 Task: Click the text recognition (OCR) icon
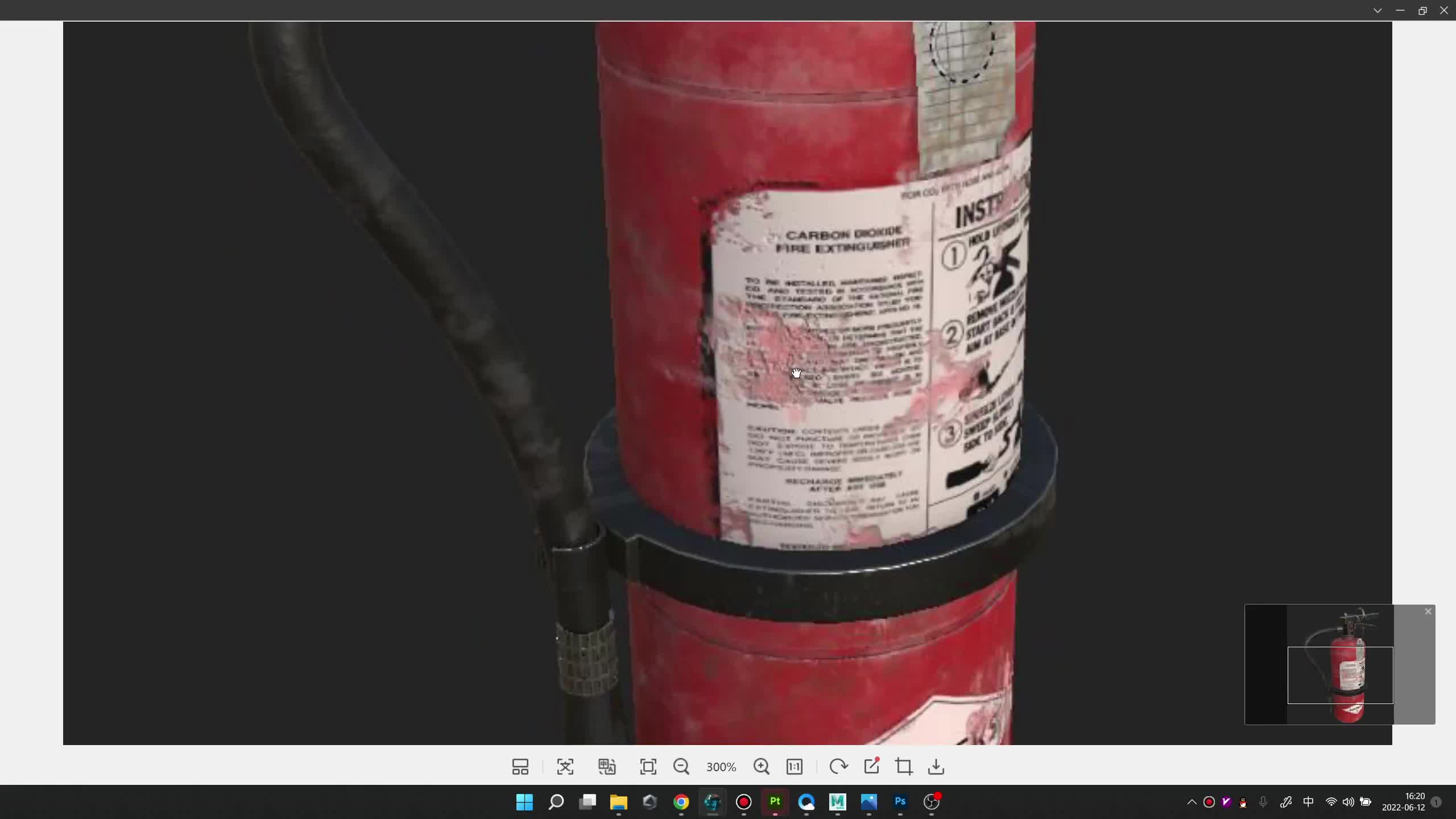coord(565,767)
